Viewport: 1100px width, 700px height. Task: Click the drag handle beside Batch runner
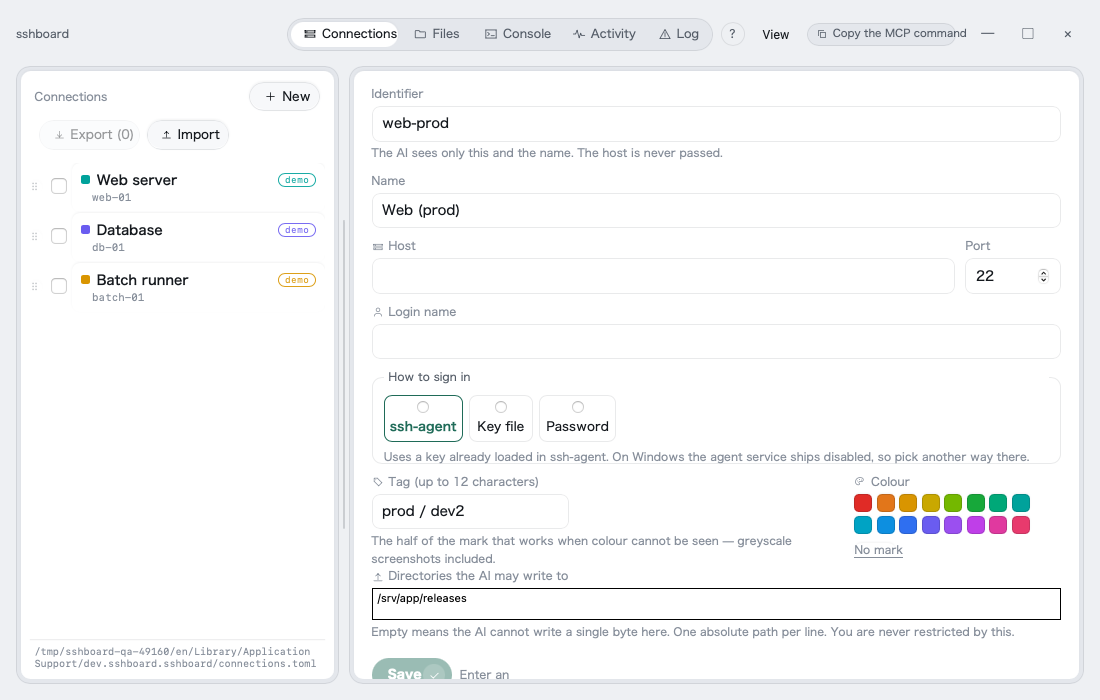click(x=34, y=286)
